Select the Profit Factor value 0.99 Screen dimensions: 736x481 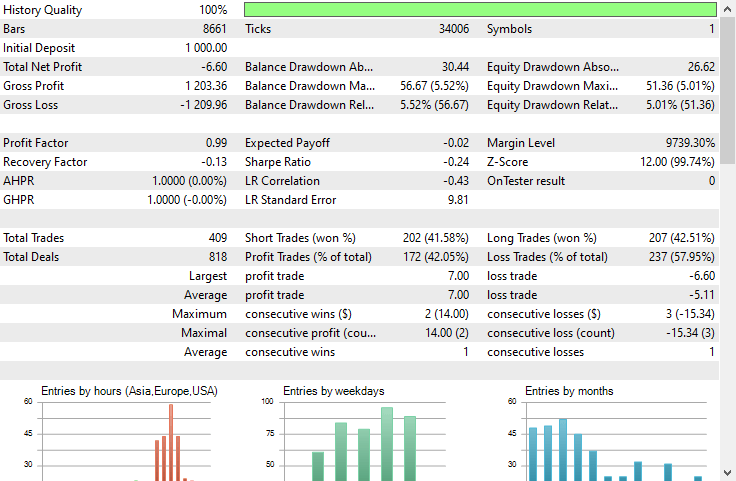coord(216,143)
